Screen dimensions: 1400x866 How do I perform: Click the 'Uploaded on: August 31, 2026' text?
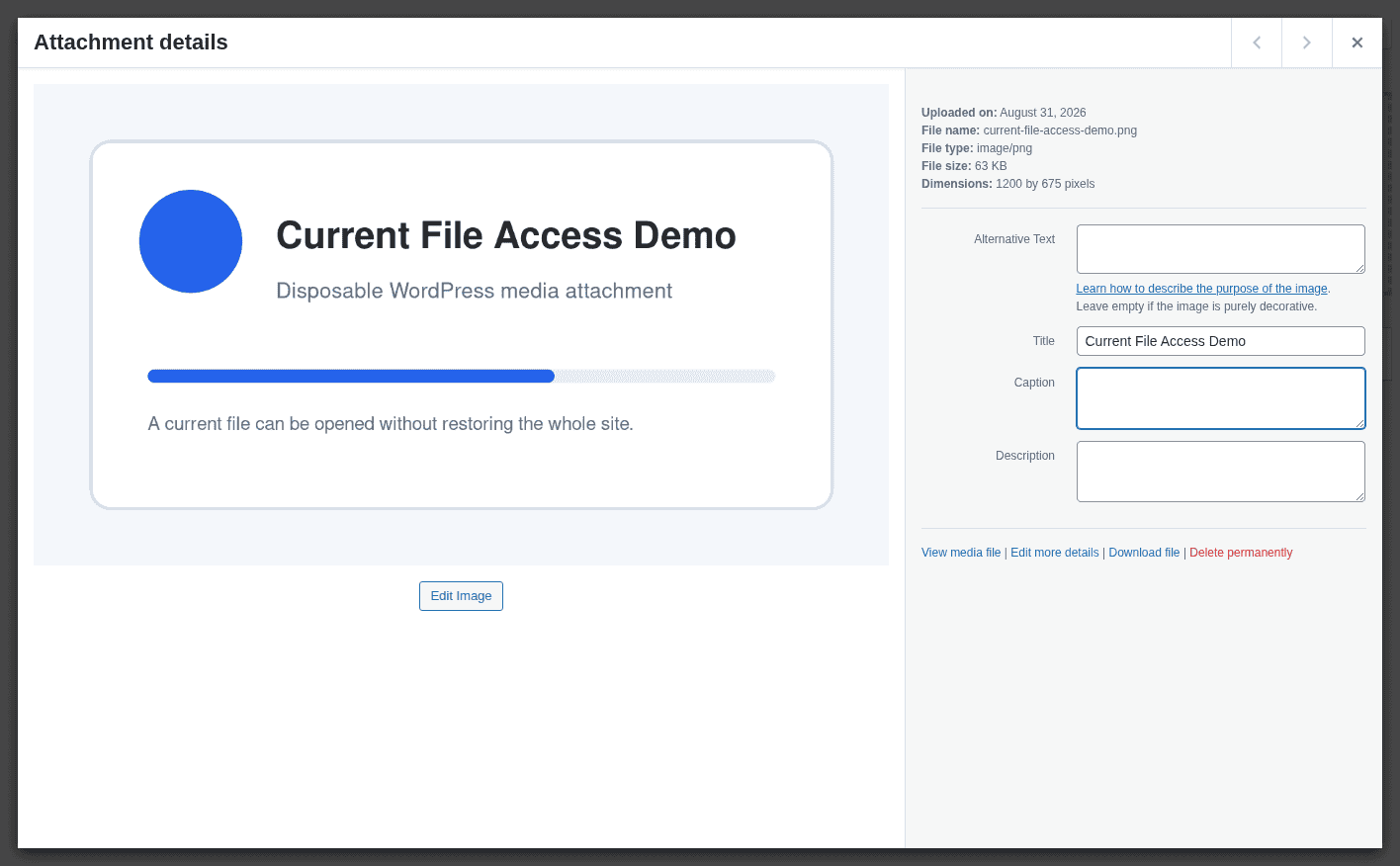tap(1004, 113)
